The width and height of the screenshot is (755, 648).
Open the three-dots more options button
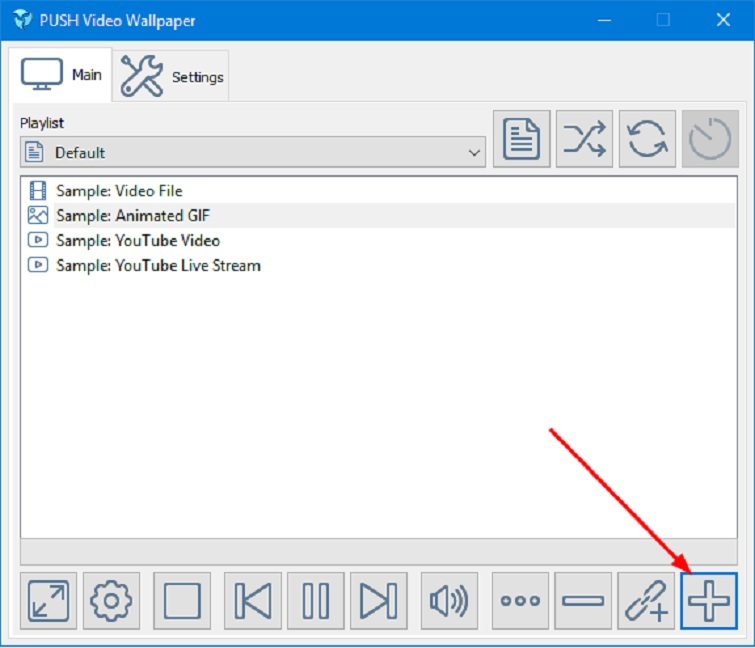click(x=520, y=601)
